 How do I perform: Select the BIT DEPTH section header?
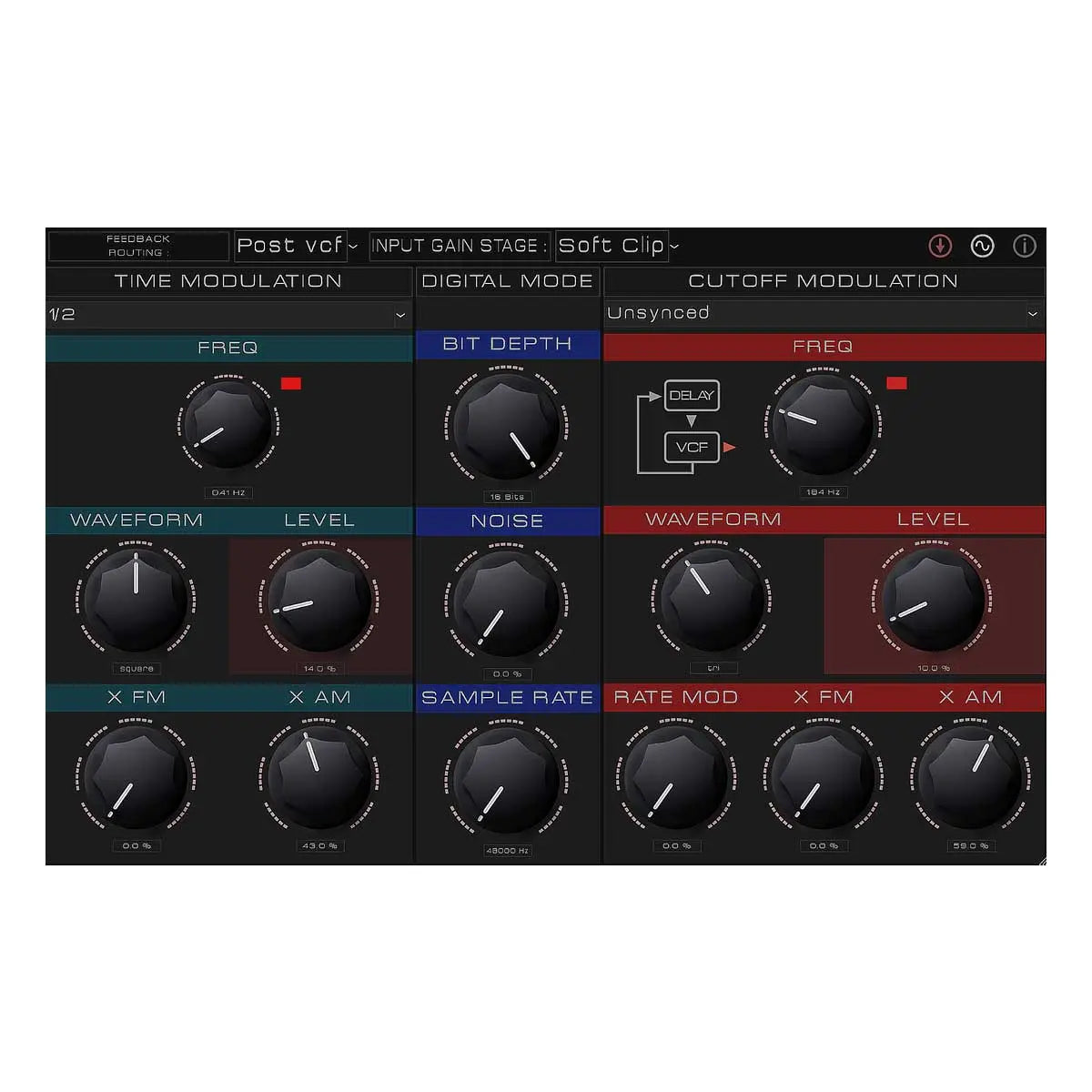507,344
